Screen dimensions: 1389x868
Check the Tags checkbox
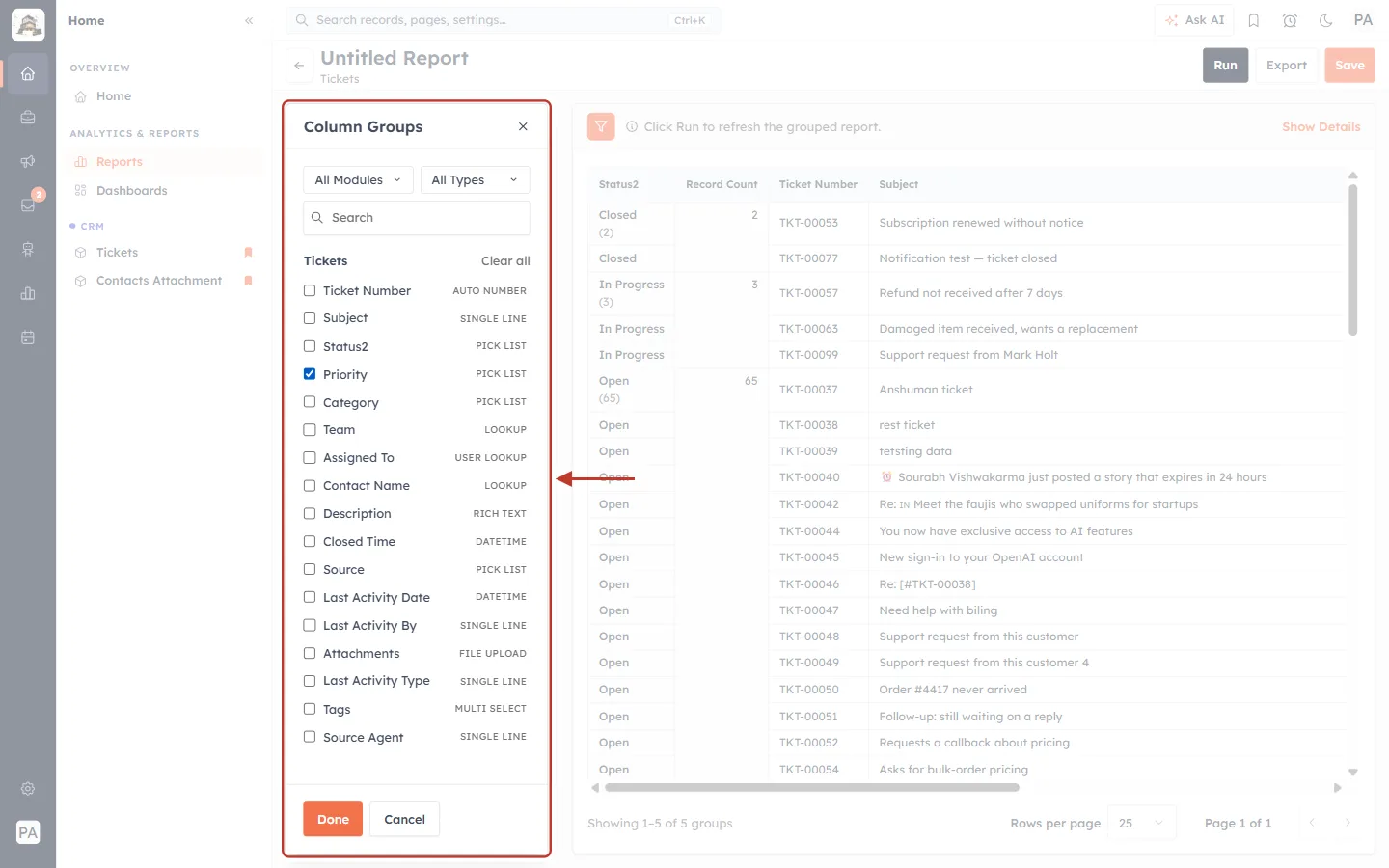310,709
